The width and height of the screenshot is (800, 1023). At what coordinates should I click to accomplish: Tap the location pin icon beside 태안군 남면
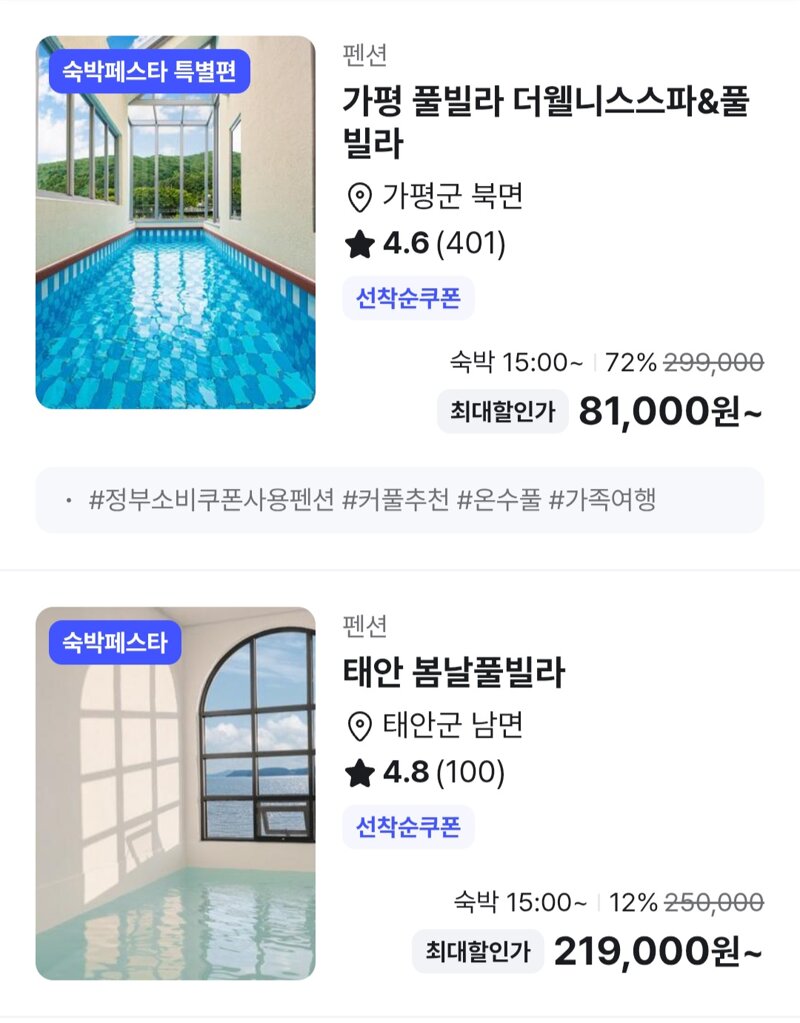tap(359, 727)
